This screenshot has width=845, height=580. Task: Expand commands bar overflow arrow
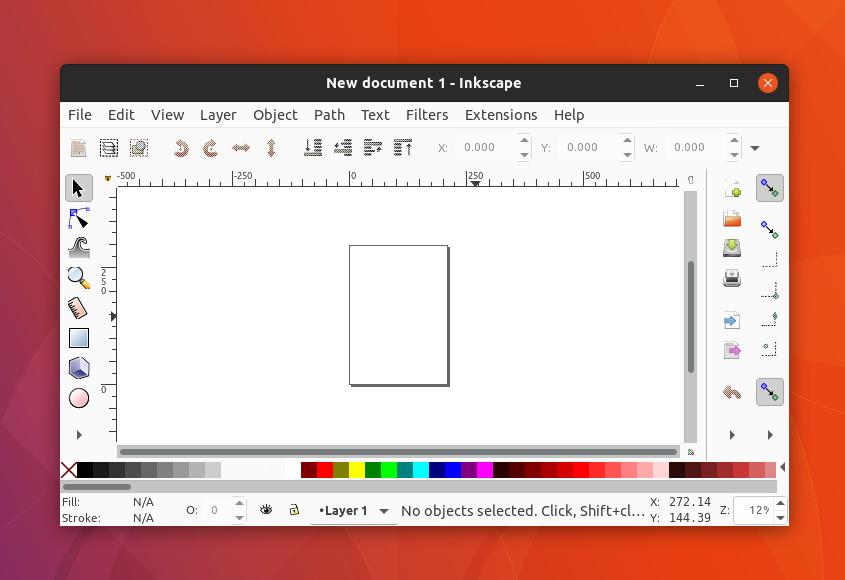click(x=732, y=434)
